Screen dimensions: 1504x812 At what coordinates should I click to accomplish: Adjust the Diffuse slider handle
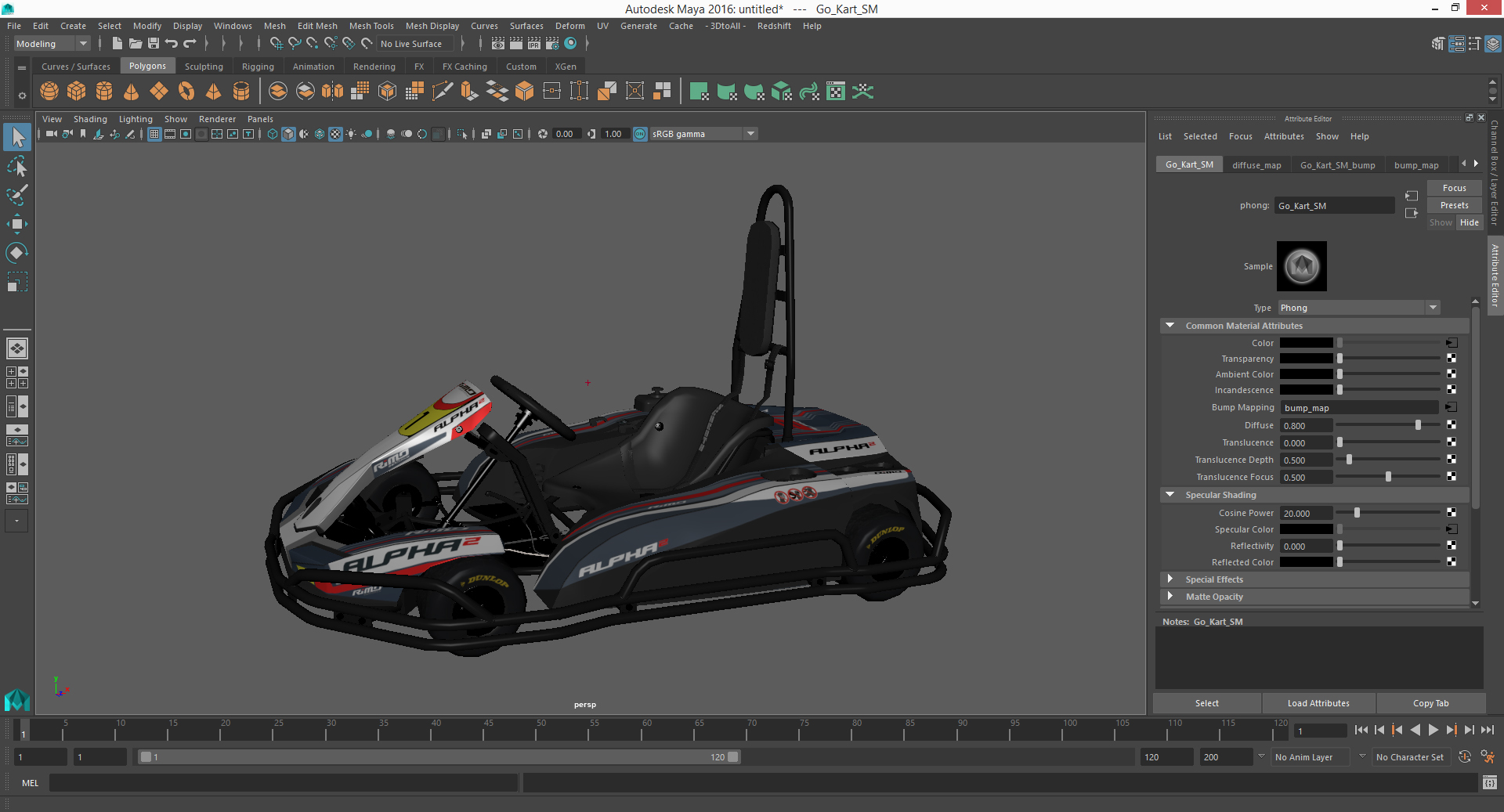point(1418,425)
